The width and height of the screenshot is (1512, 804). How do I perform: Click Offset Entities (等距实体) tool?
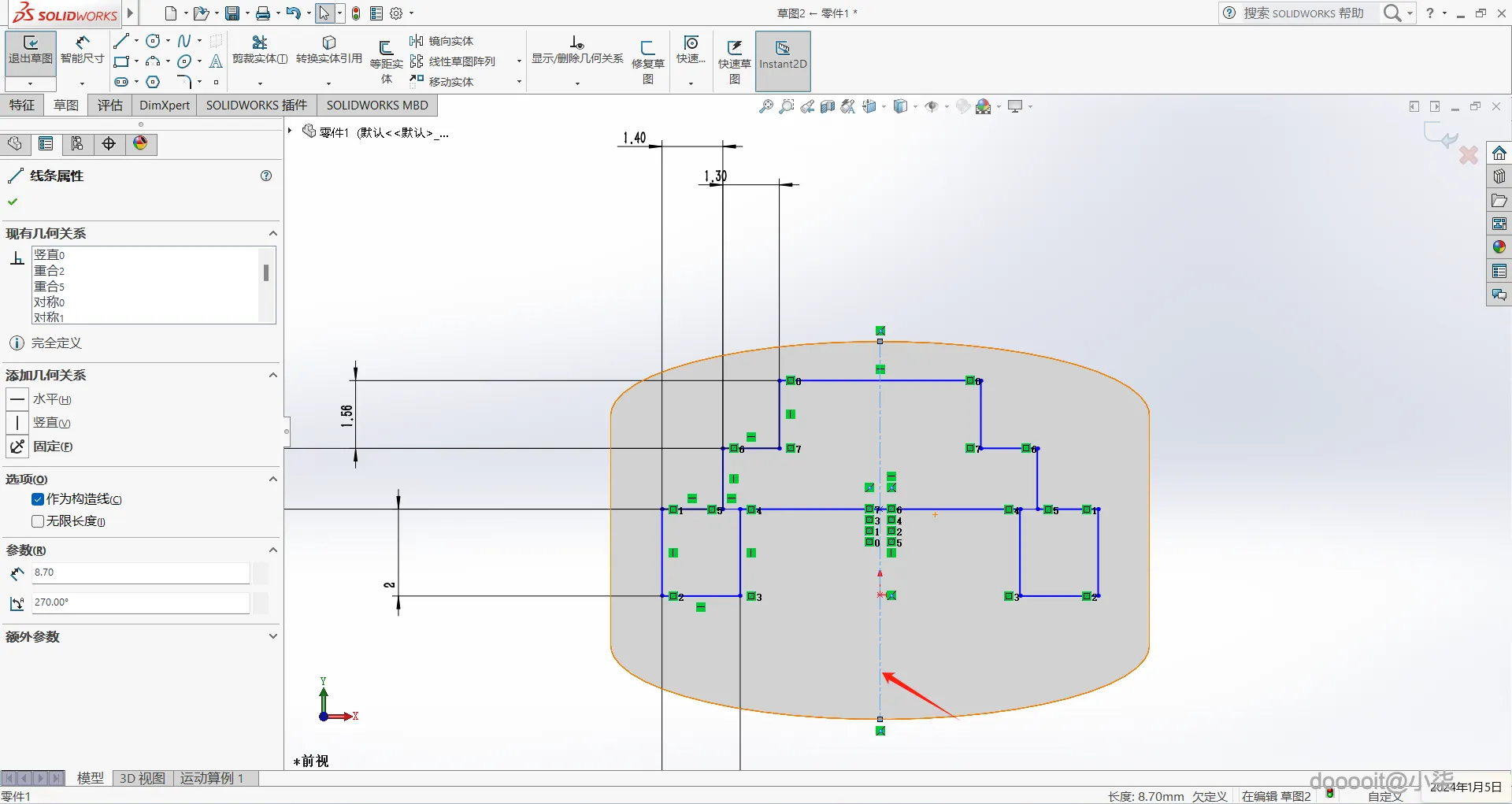pyautogui.click(x=386, y=61)
